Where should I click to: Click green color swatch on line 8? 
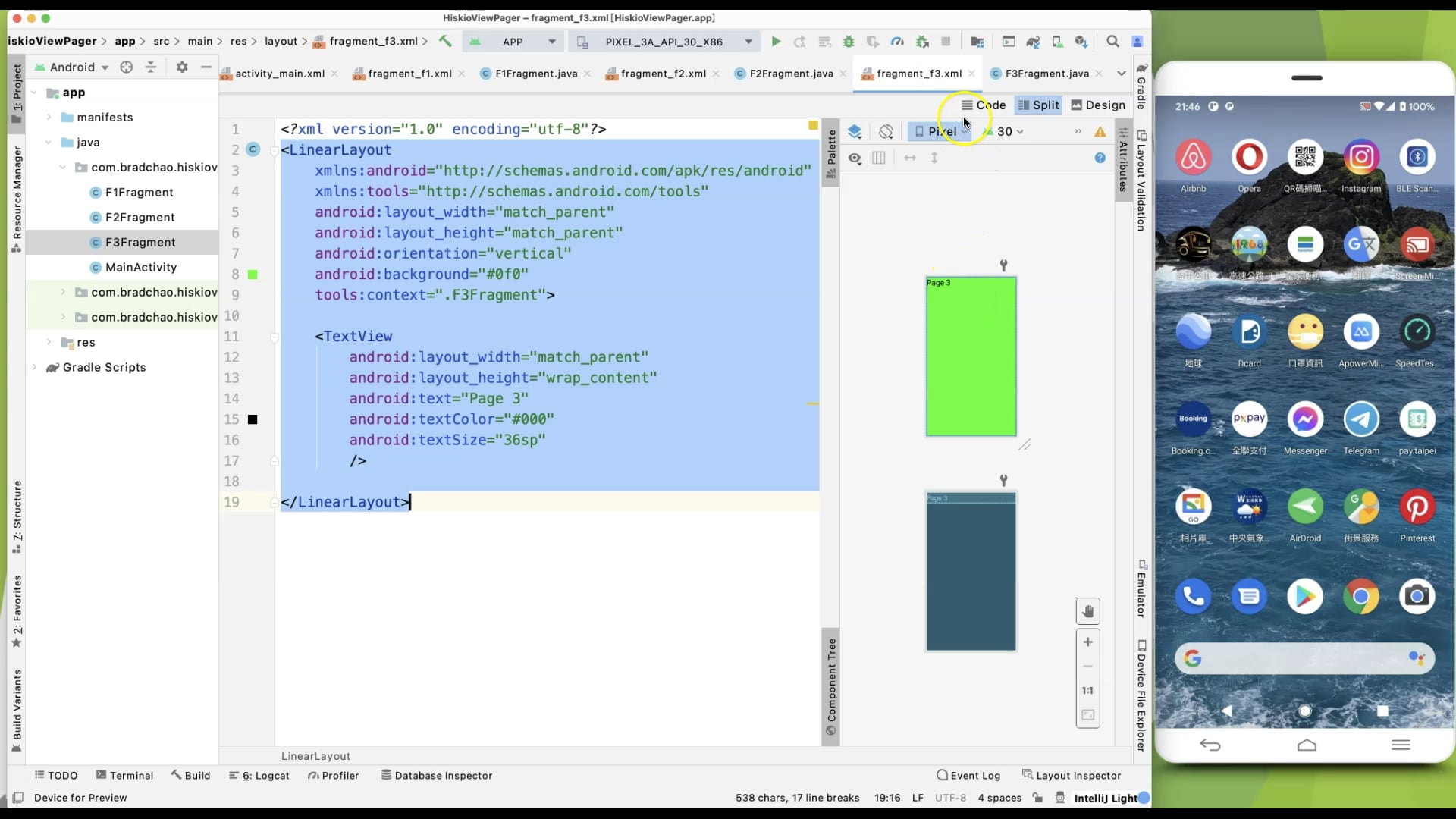click(x=253, y=275)
